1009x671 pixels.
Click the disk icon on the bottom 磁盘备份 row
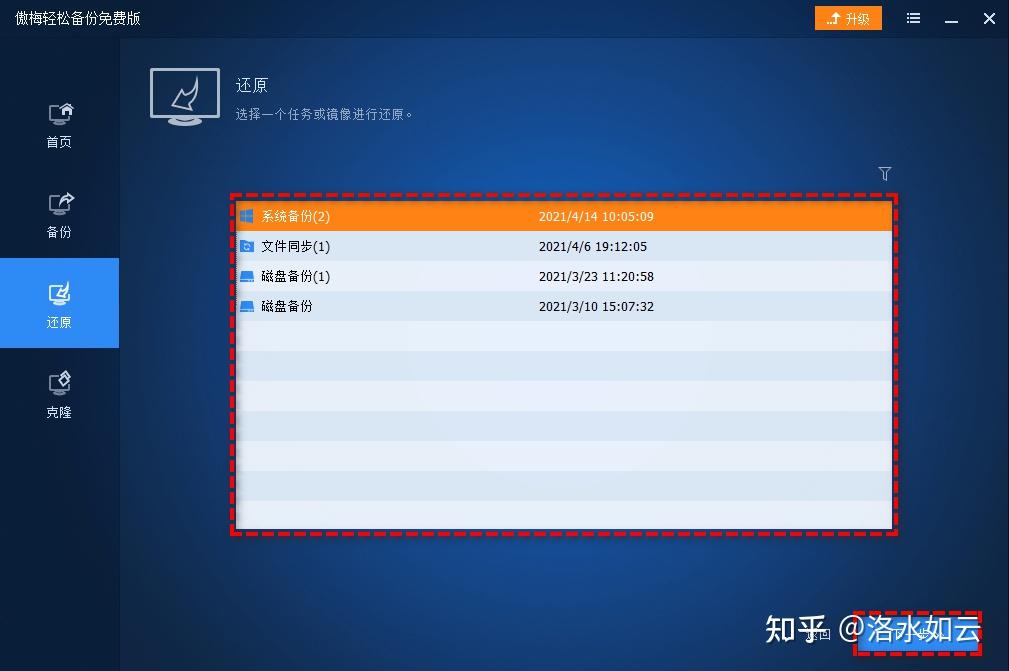coord(246,306)
